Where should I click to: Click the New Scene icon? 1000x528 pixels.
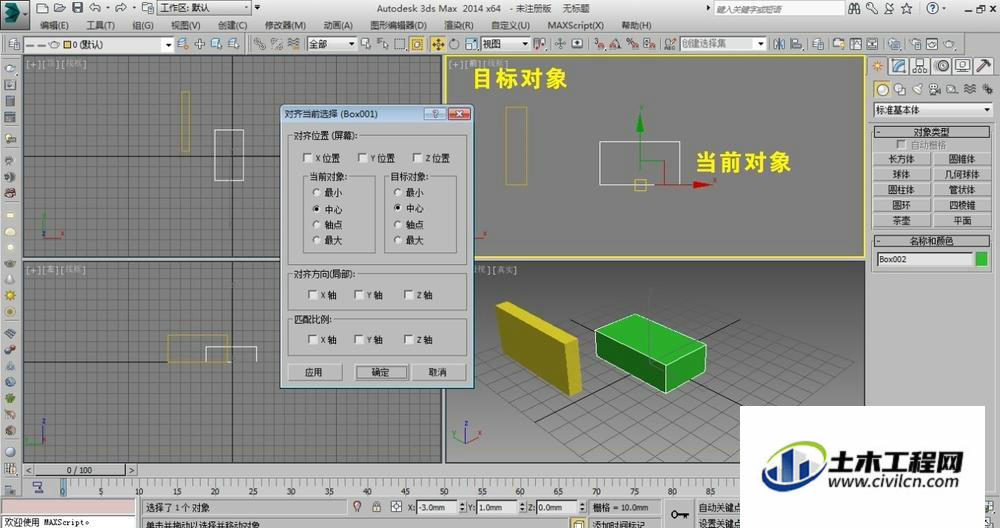43,8
